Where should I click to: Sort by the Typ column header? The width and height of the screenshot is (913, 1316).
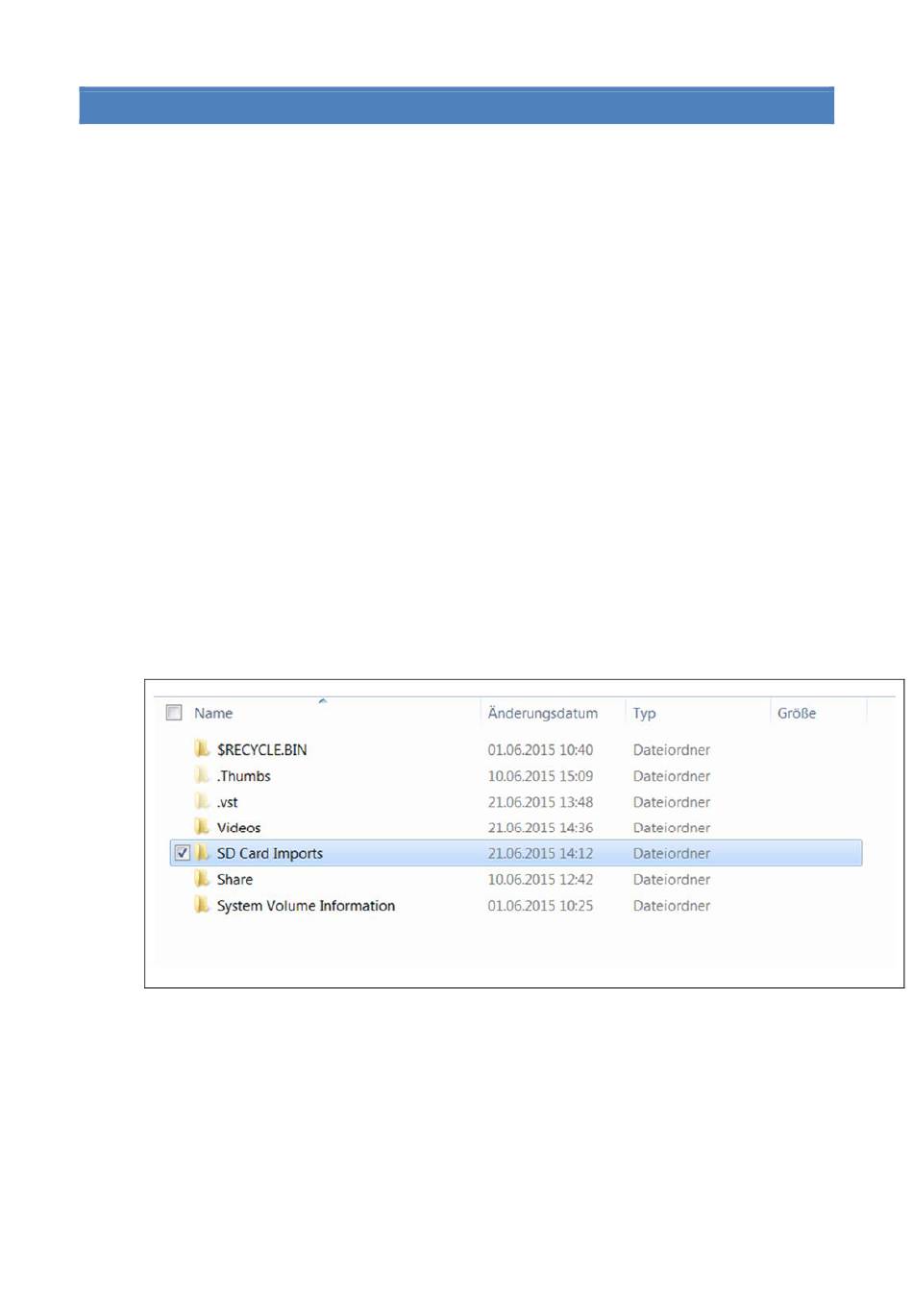tap(644, 714)
